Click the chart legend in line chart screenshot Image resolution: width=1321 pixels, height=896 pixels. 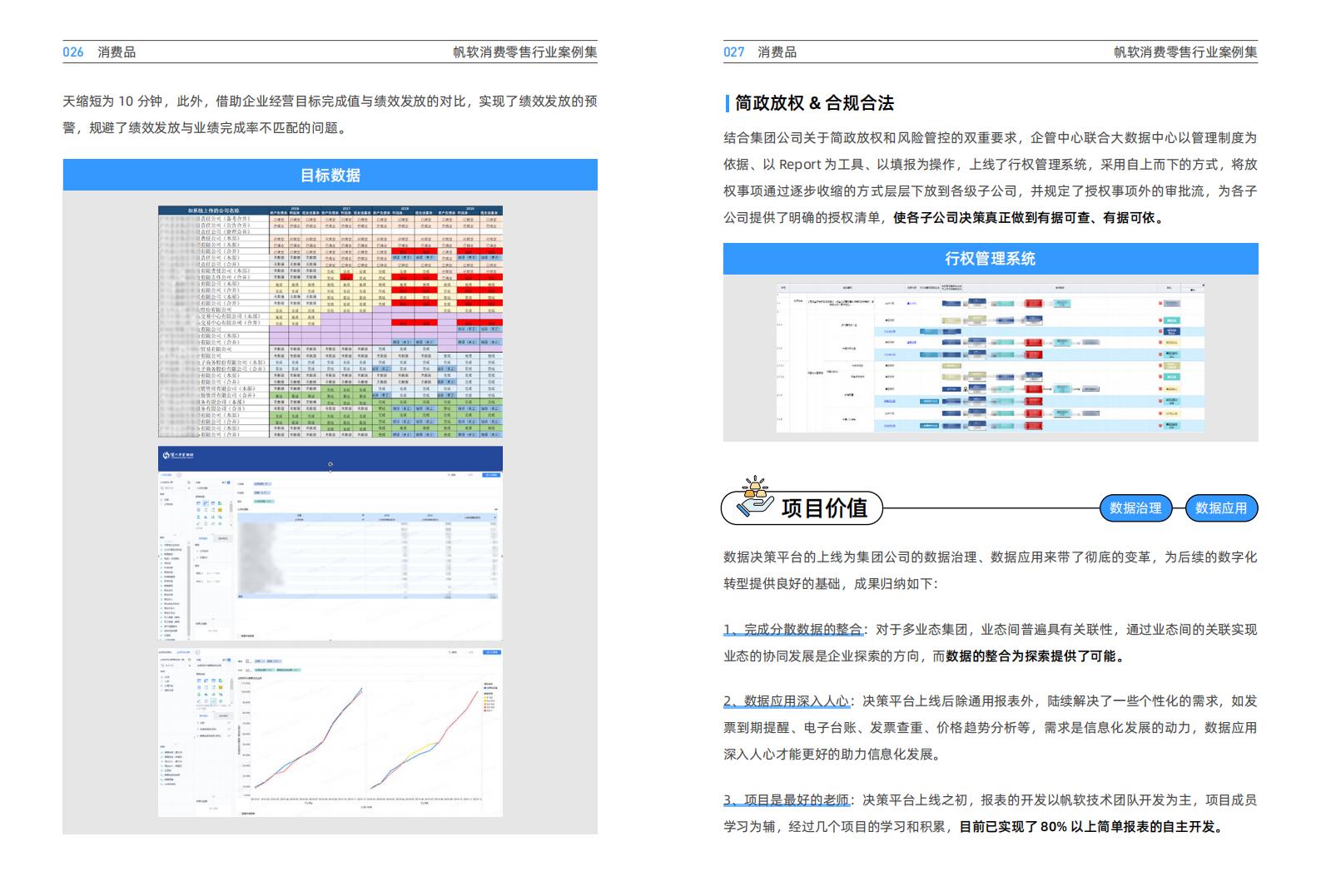coord(489,699)
